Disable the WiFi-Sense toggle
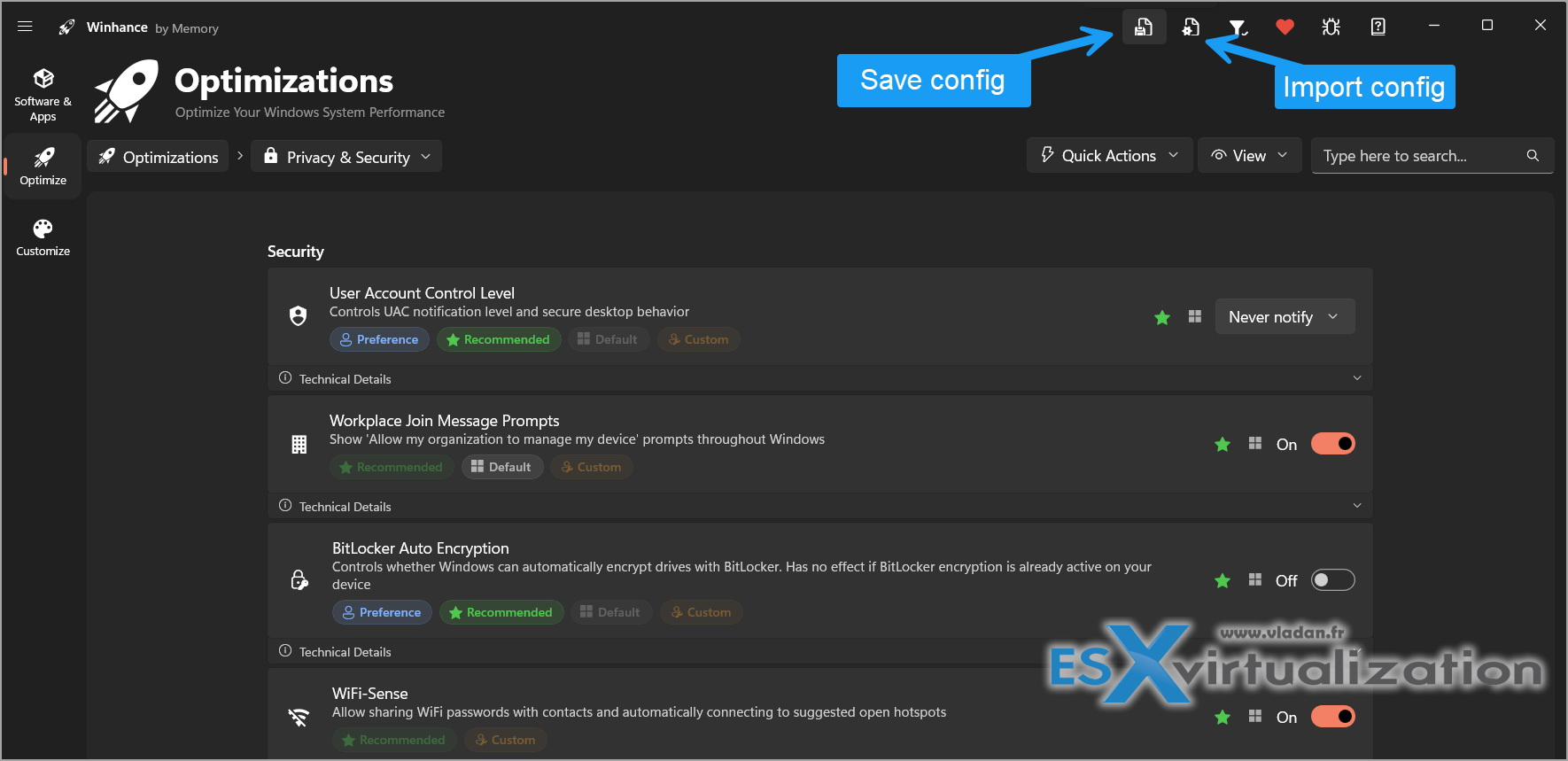Image resolution: width=1568 pixels, height=761 pixels. (1333, 717)
